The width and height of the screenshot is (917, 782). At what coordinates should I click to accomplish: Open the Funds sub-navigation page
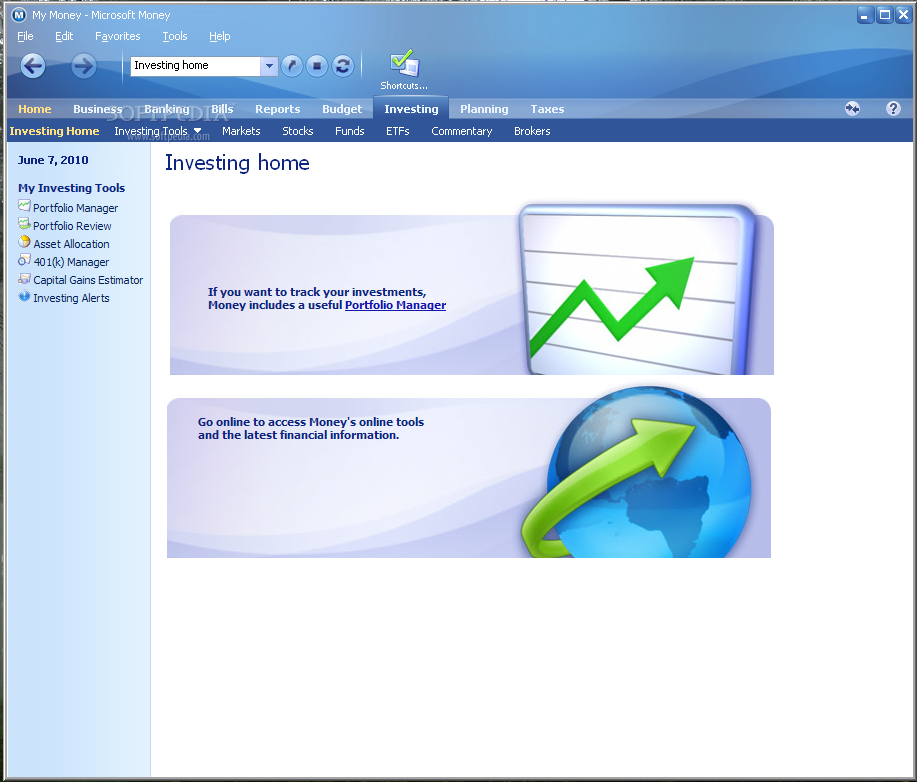point(350,131)
